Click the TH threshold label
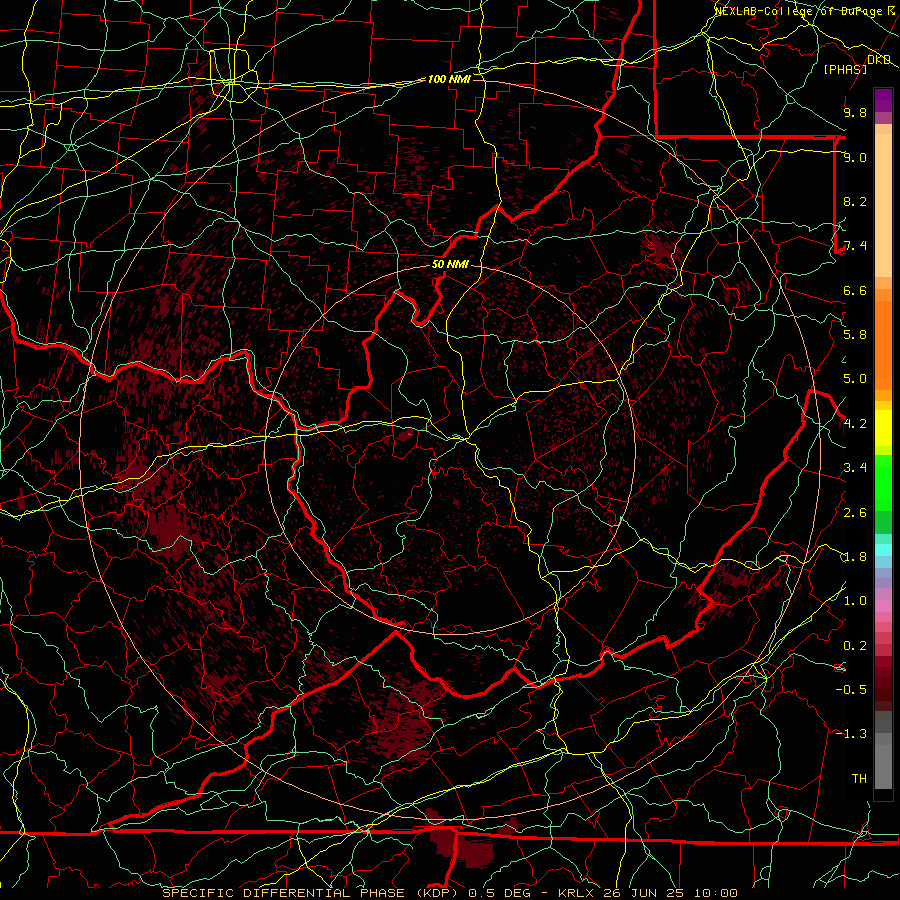The height and width of the screenshot is (900, 900). point(859,779)
